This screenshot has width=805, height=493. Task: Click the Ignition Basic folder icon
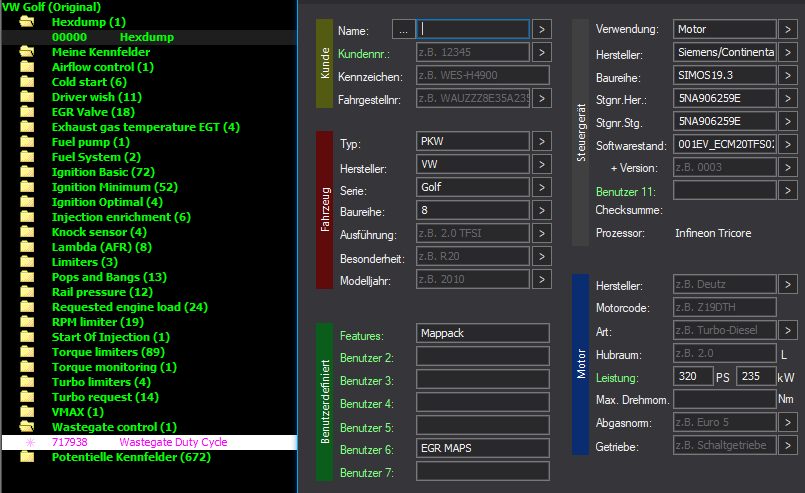[x=27, y=172]
